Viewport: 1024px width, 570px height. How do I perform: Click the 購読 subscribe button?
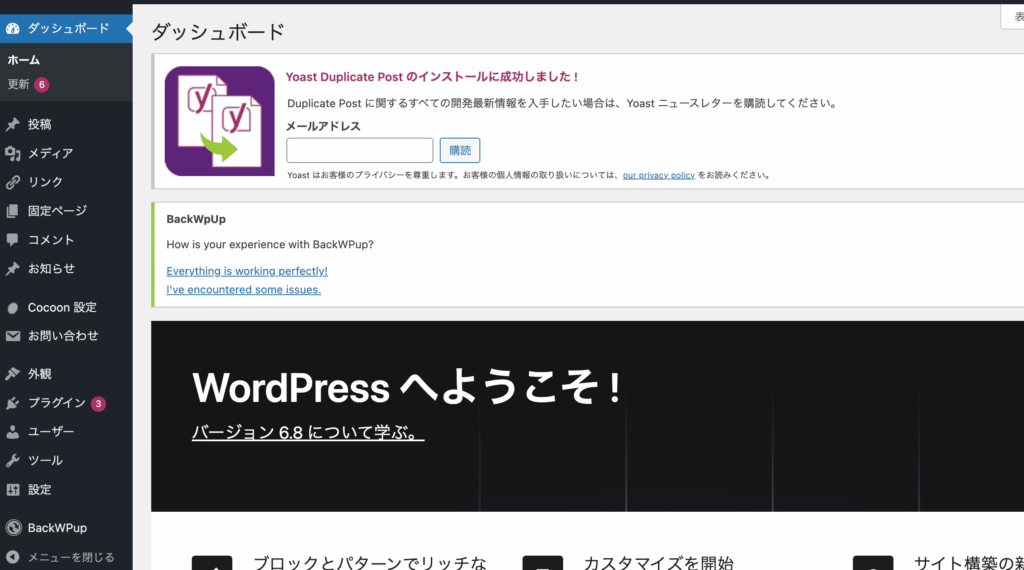click(460, 150)
